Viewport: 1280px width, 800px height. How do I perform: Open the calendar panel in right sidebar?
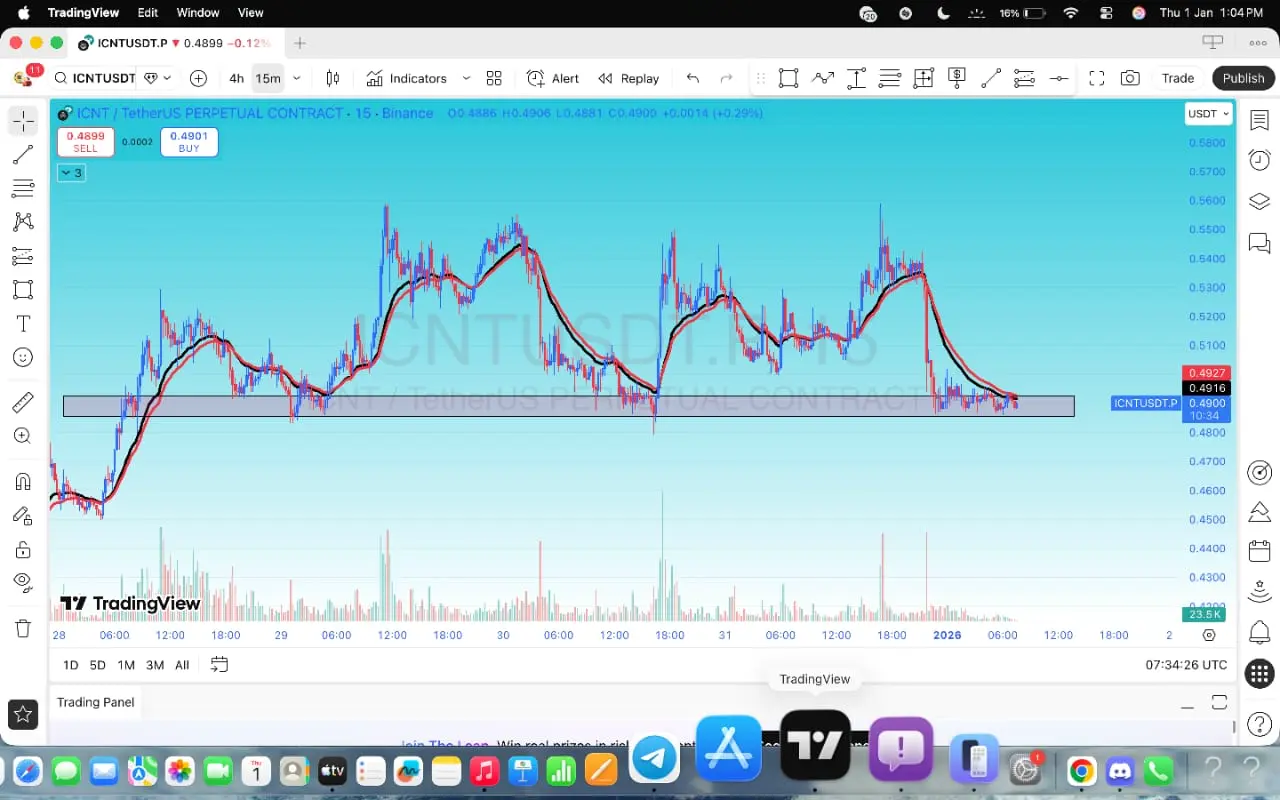pyautogui.click(x=1259, y=551)
